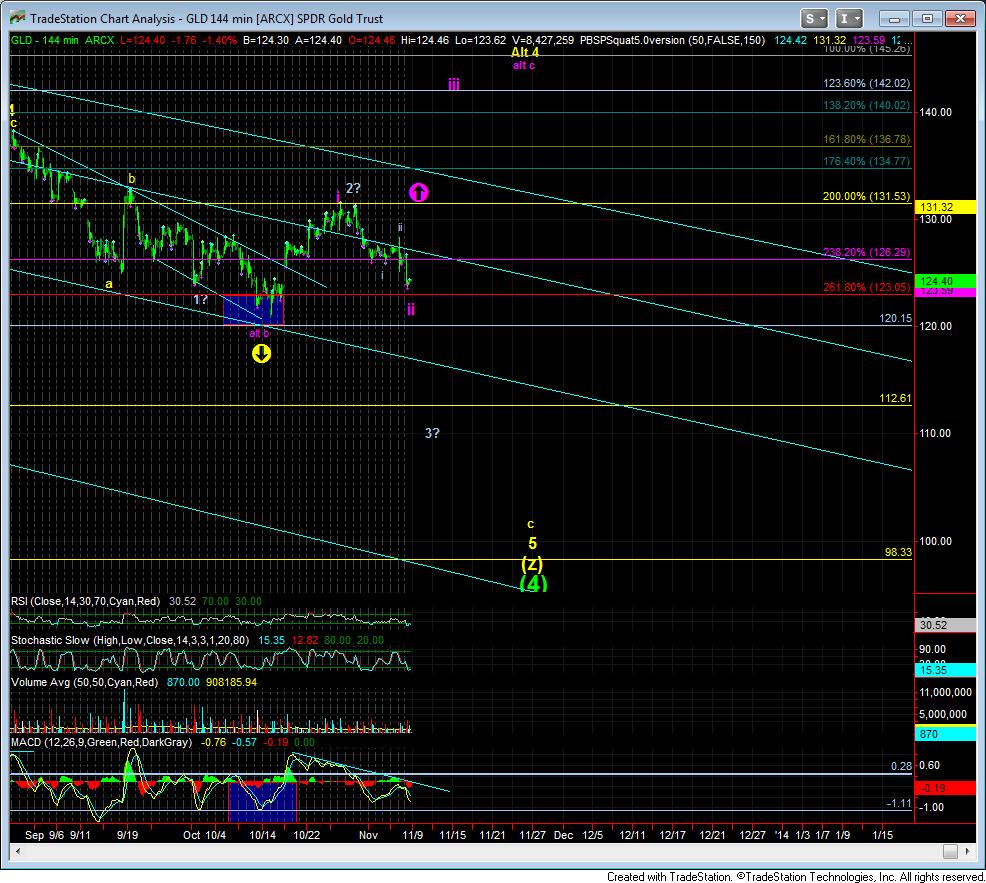Click the 'GLD - 144 min' symbol label

45,40
